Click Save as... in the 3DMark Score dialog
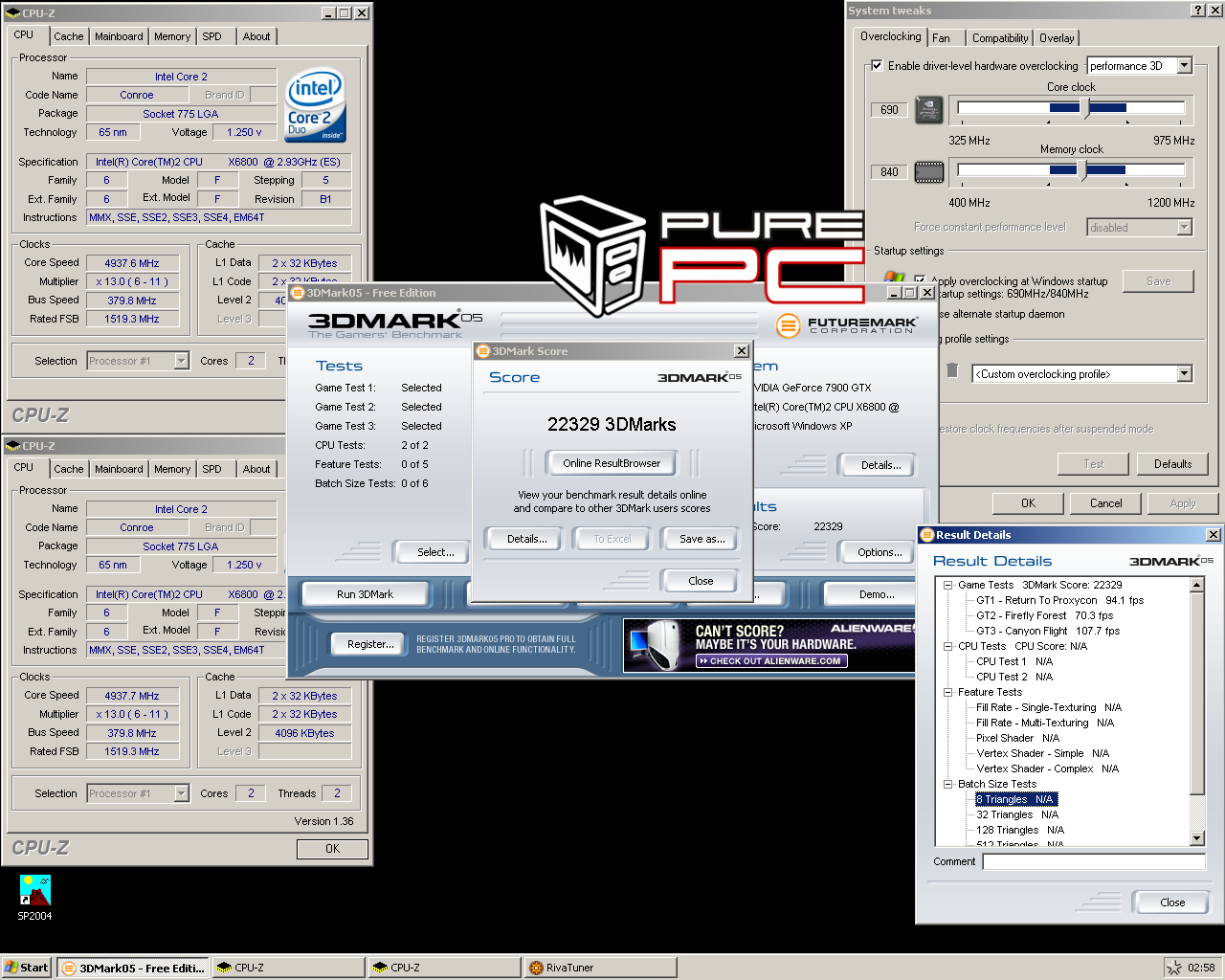The width and height of the screenshot is (1225, 980). 702,539
